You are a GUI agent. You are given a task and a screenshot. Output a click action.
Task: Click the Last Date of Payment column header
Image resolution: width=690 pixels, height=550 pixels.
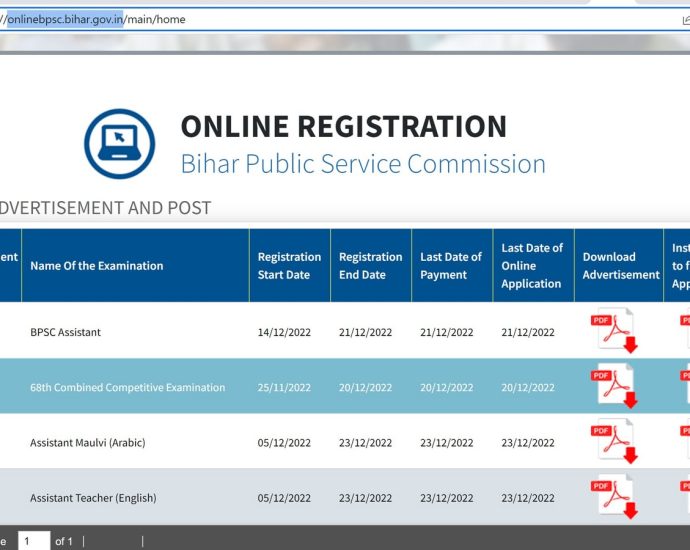coord(451,266)
